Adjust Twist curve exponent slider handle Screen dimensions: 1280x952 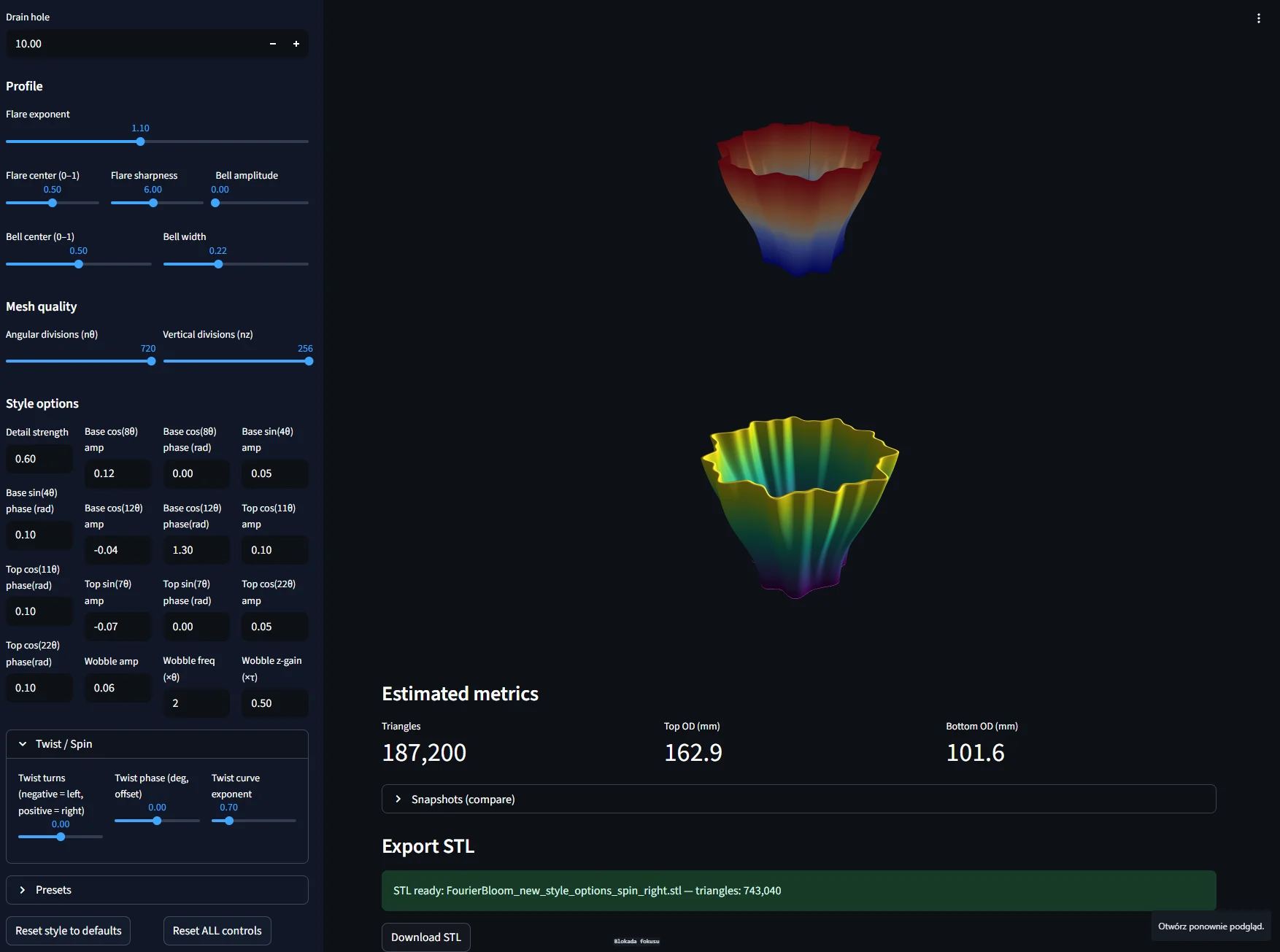[229, 821]
